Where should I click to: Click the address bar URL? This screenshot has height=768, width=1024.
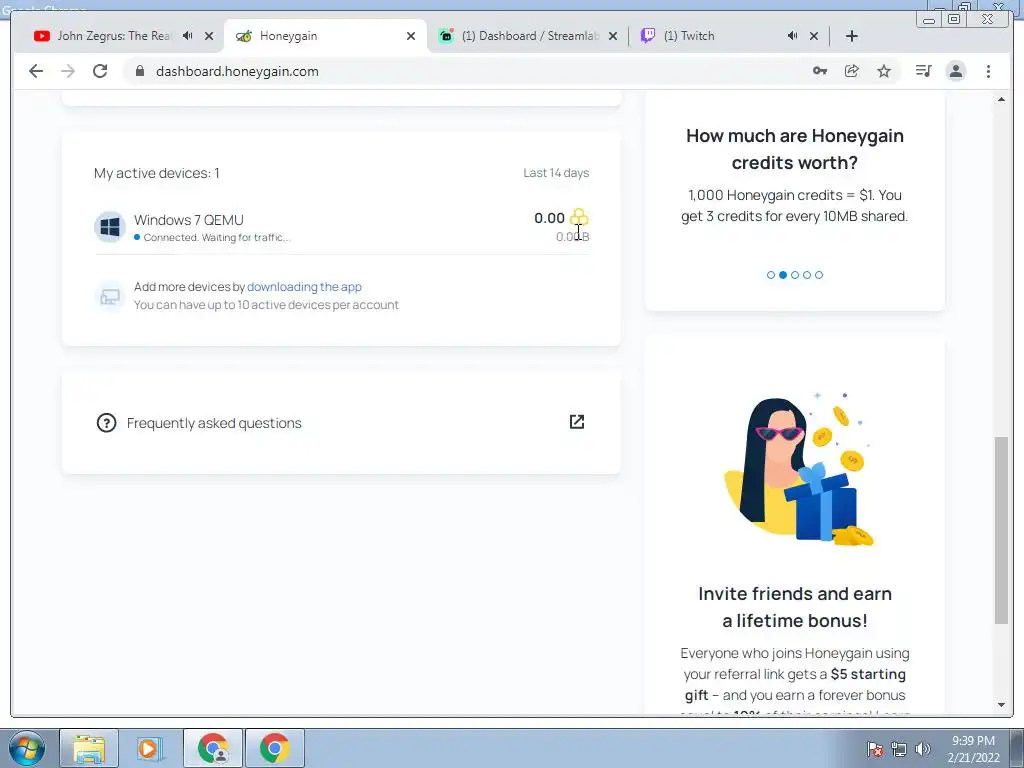point(237,71)
